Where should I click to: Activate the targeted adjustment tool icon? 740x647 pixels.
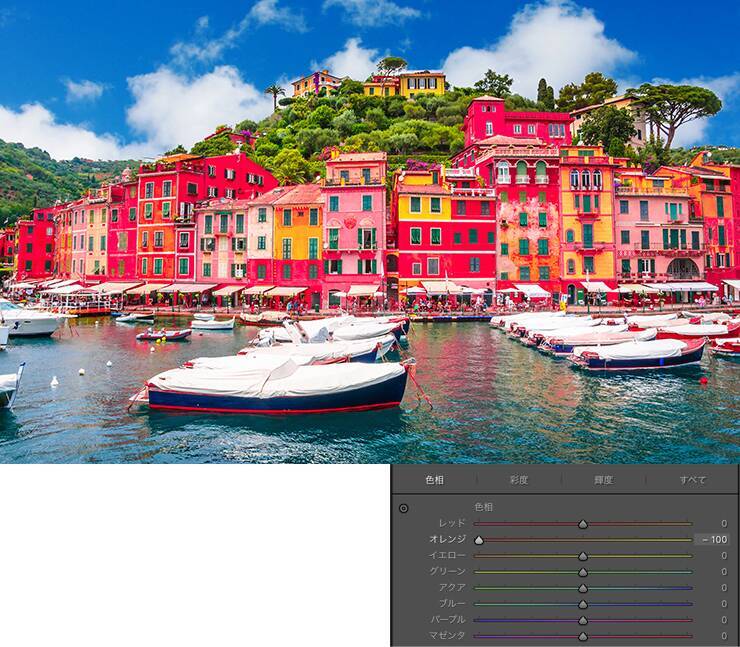click(x=404, y=508)
